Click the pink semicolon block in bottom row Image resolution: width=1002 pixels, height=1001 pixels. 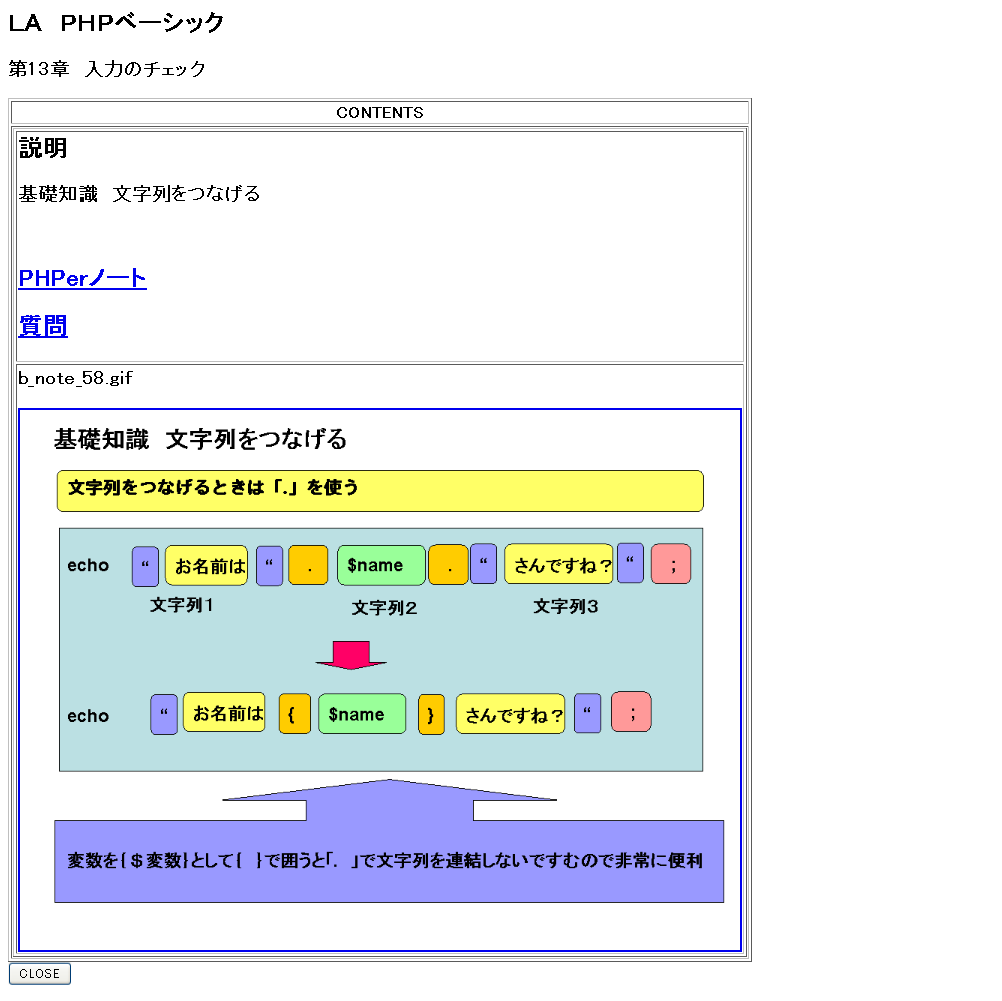pos(631,712)
